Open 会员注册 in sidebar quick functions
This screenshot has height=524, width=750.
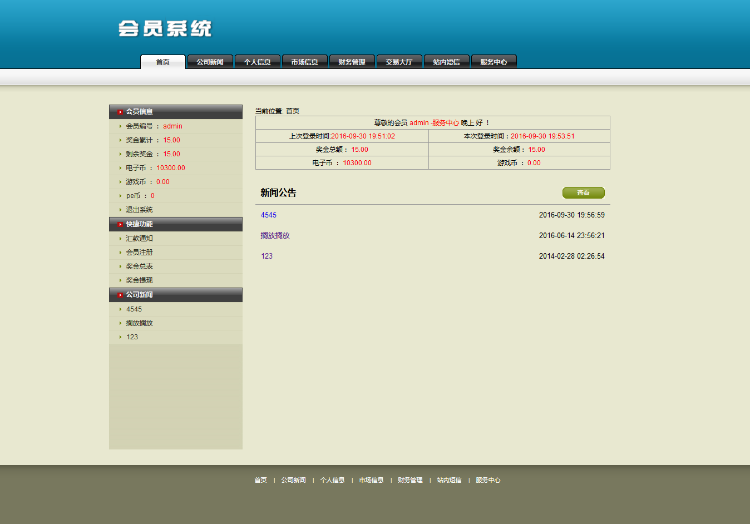click(139, 253)
